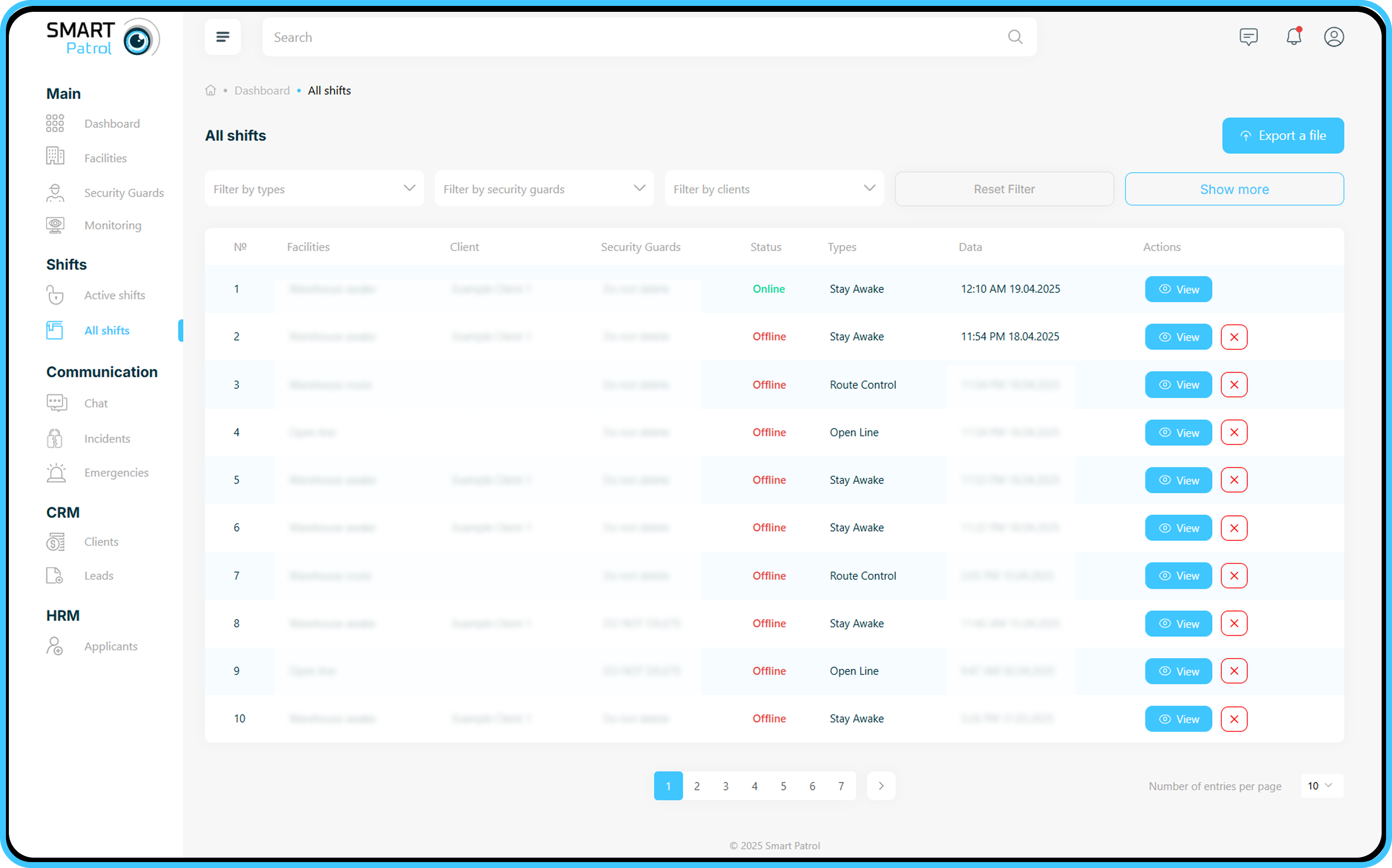Click the home icon in breadcrumb
The width and height of the screenshot is (1392, 868).
tap(211, 91)
